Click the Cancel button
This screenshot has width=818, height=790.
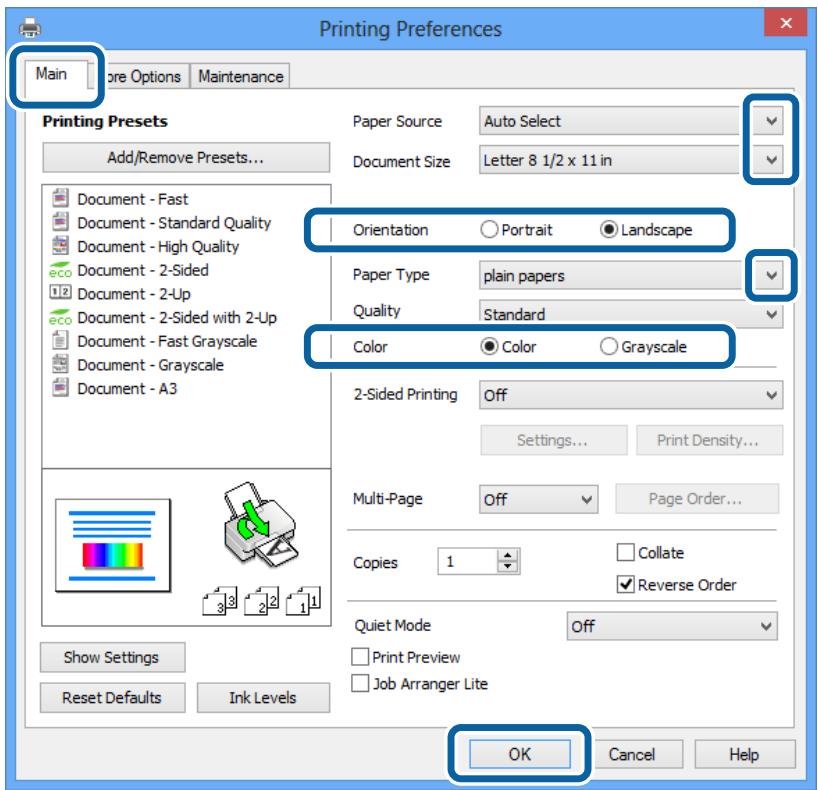[x=632, y=754]
